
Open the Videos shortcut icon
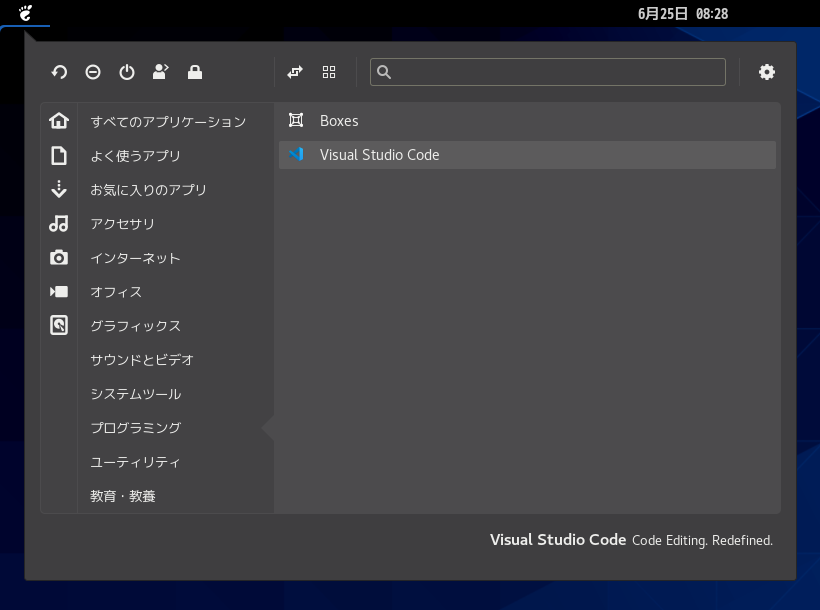[59, 291]
